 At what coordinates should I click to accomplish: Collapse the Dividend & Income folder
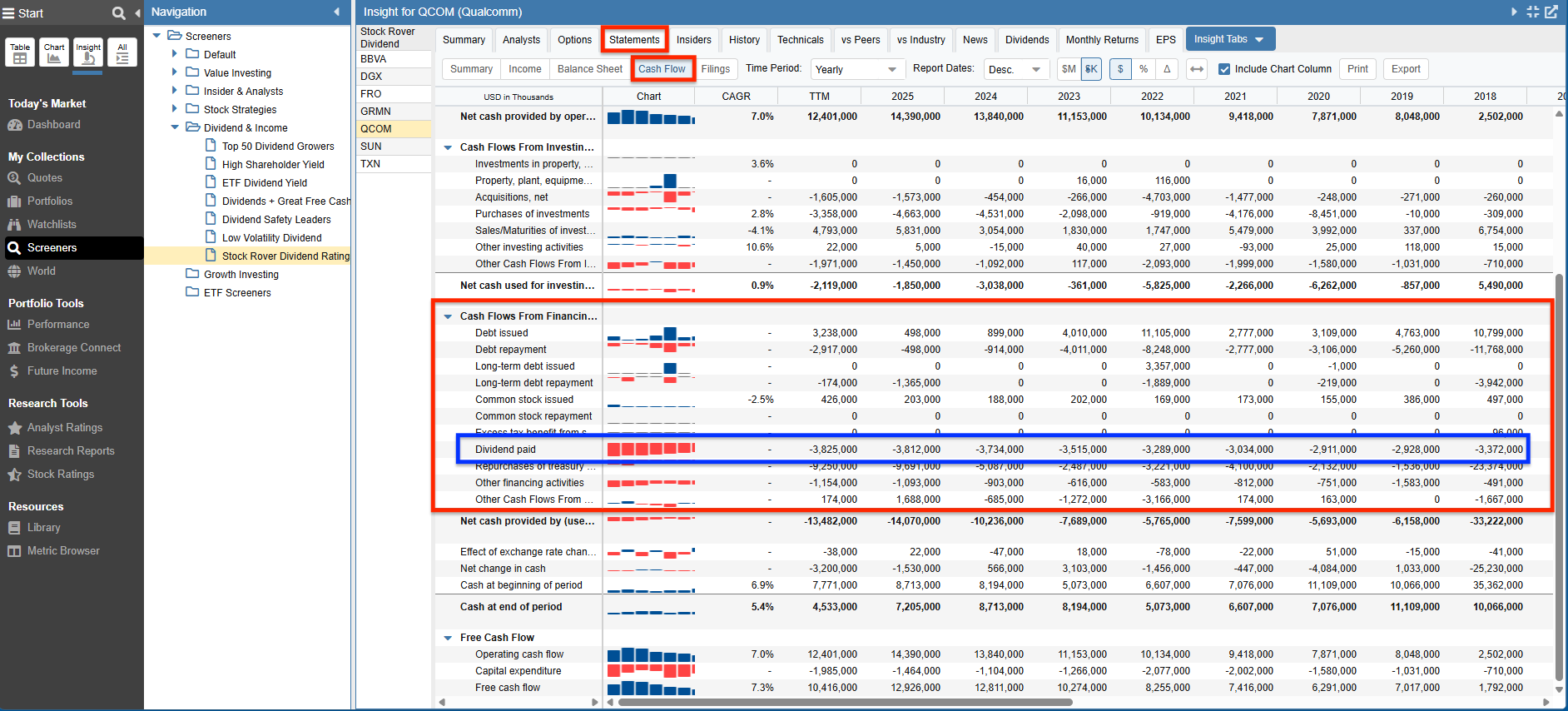click(175, 127)
